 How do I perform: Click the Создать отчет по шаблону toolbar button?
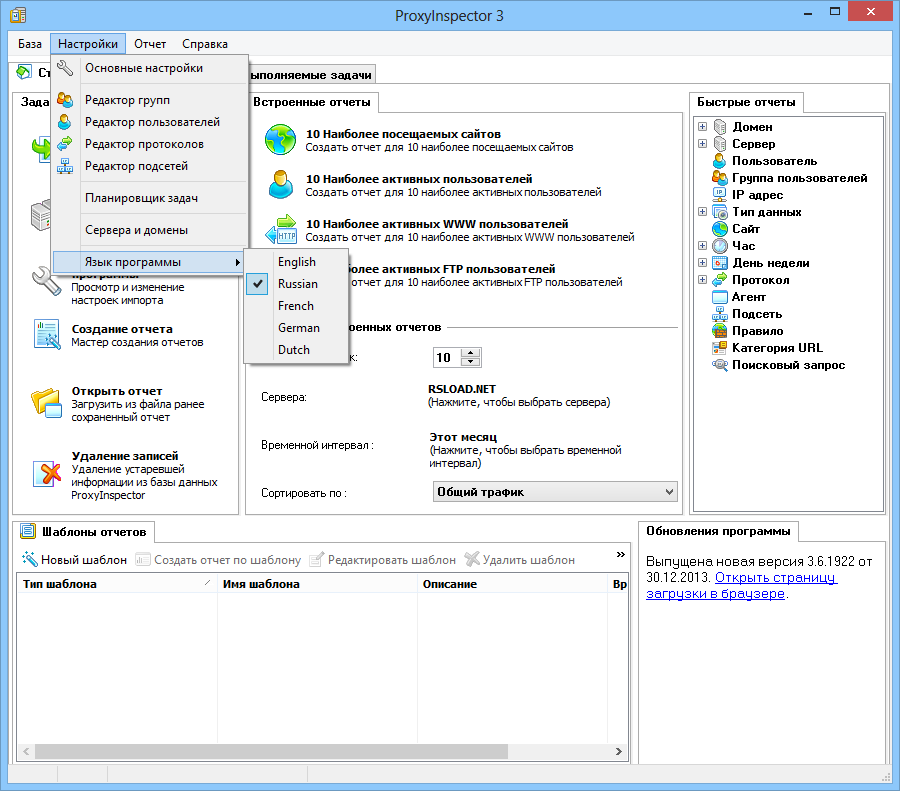click(218, 559)
